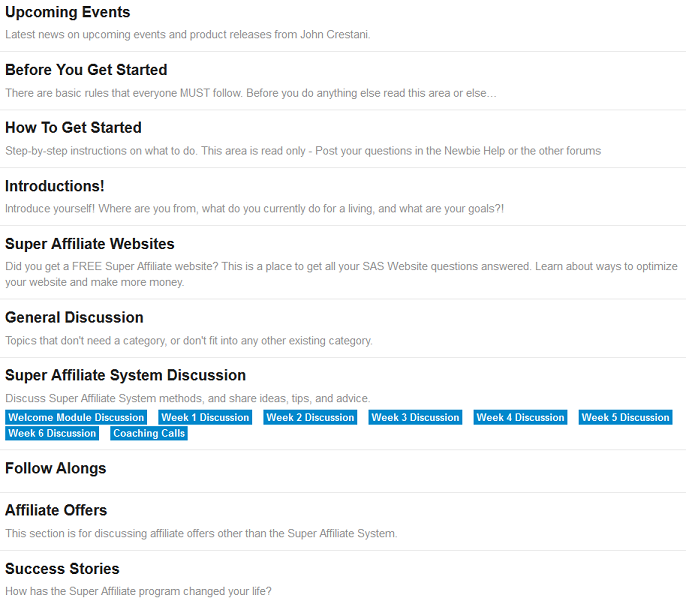
Task: Open the Before You Get Started forum
Action: (86, 70)
